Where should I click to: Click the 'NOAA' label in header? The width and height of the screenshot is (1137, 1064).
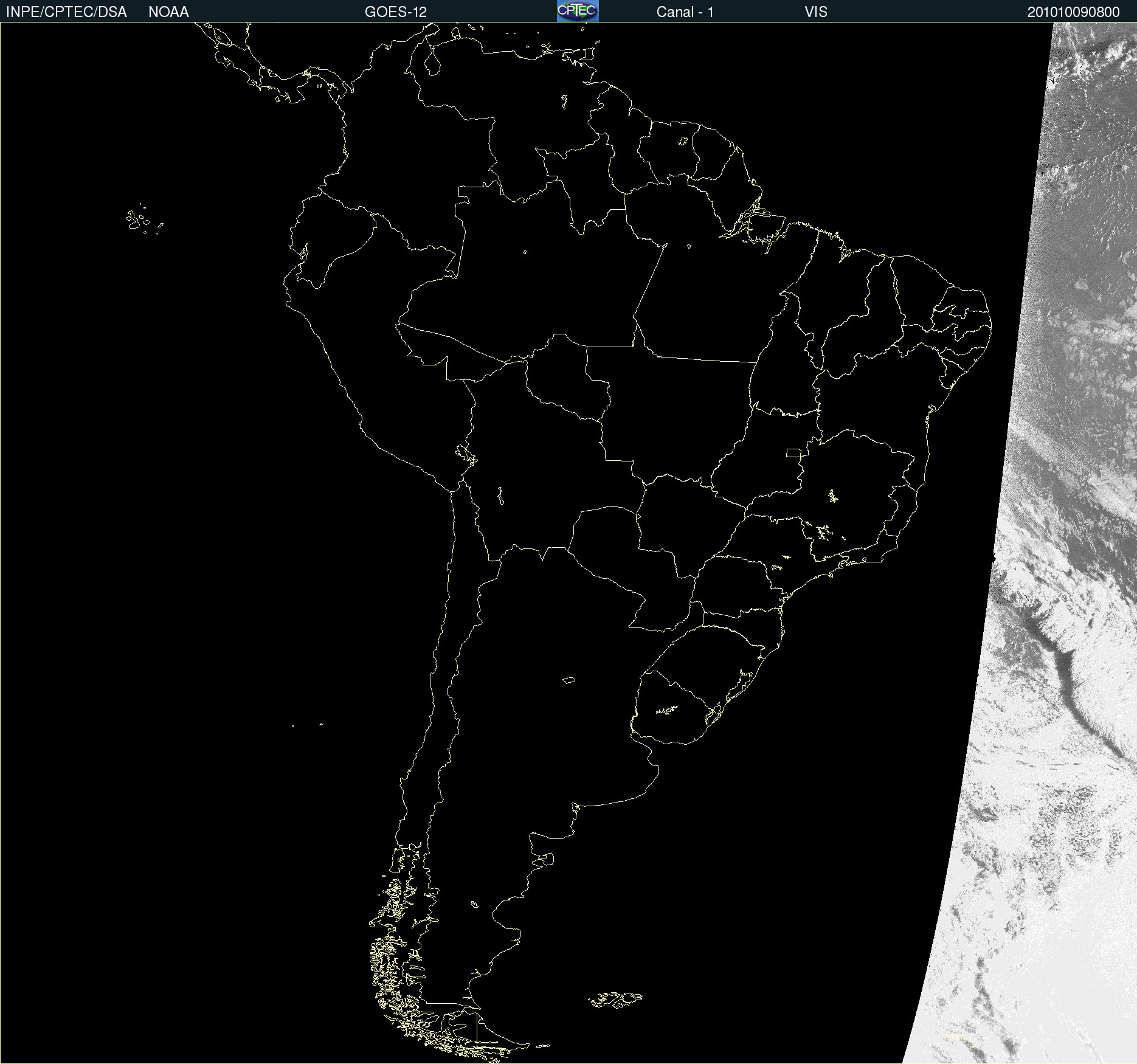pos(168,12)
